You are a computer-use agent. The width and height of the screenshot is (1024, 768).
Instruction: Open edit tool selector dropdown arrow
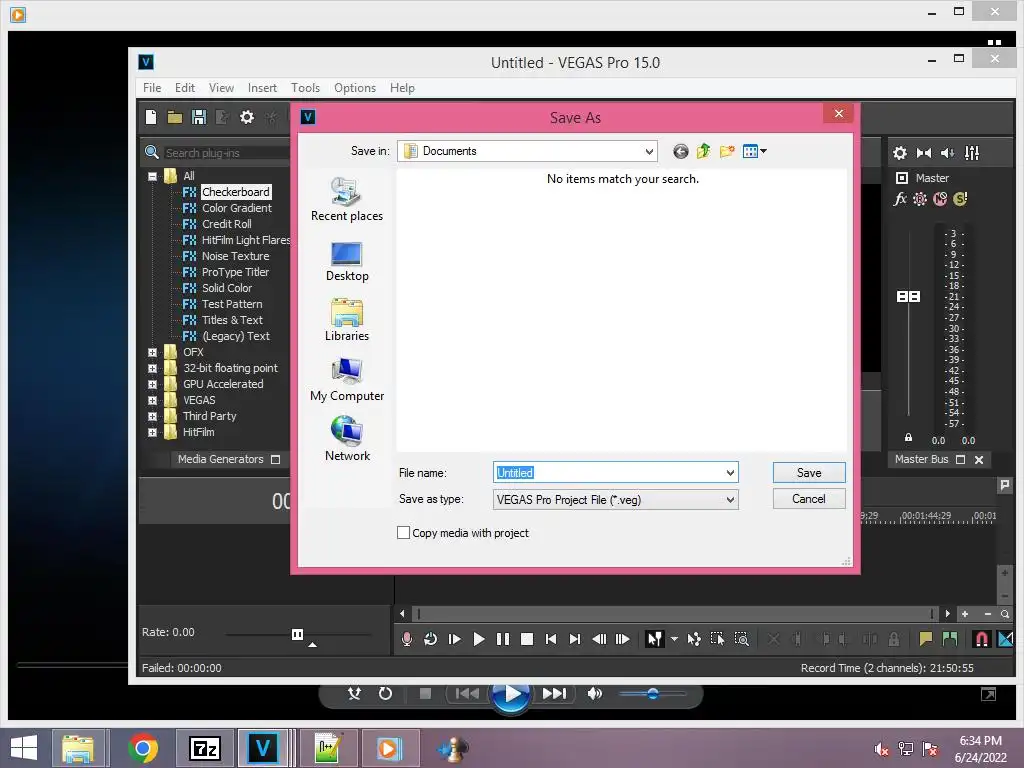tap(674, 639)
